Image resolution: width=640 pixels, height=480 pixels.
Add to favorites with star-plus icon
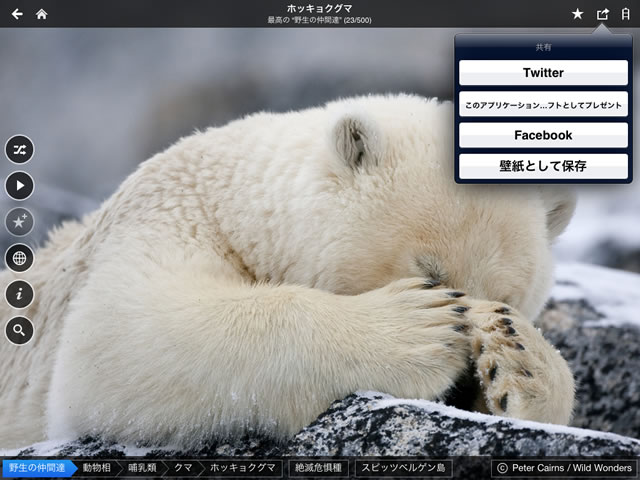(19, 222)
